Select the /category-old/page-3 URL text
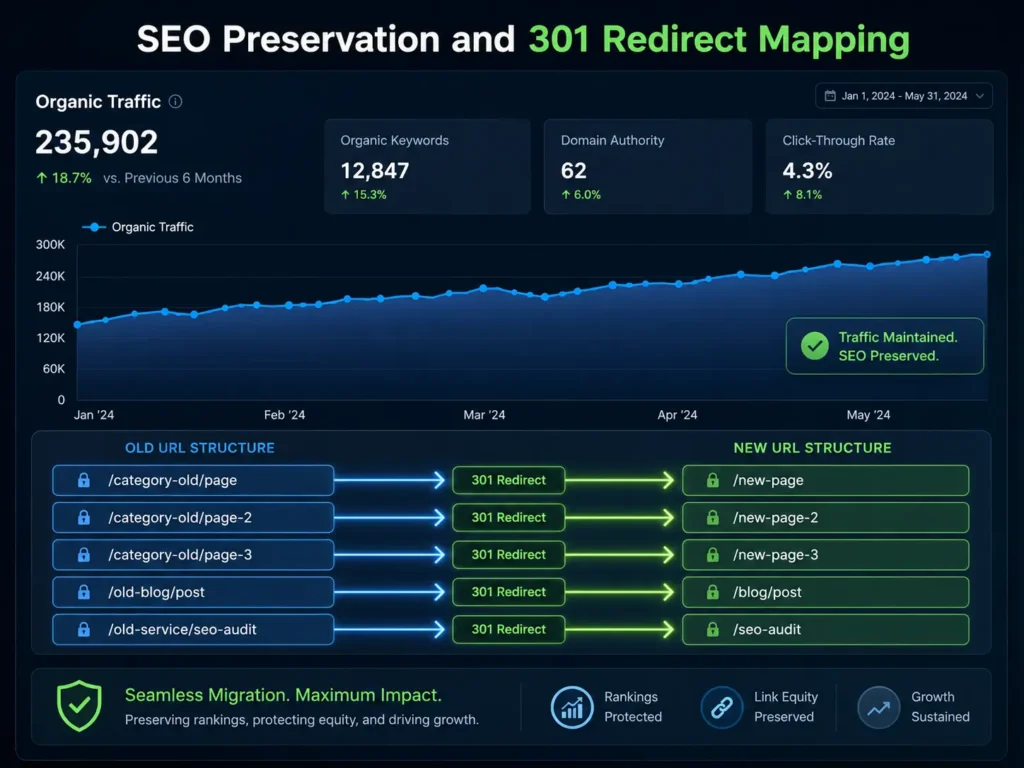Image resolution: width=1024 pixels, height=768 pixels. point(180,554)
